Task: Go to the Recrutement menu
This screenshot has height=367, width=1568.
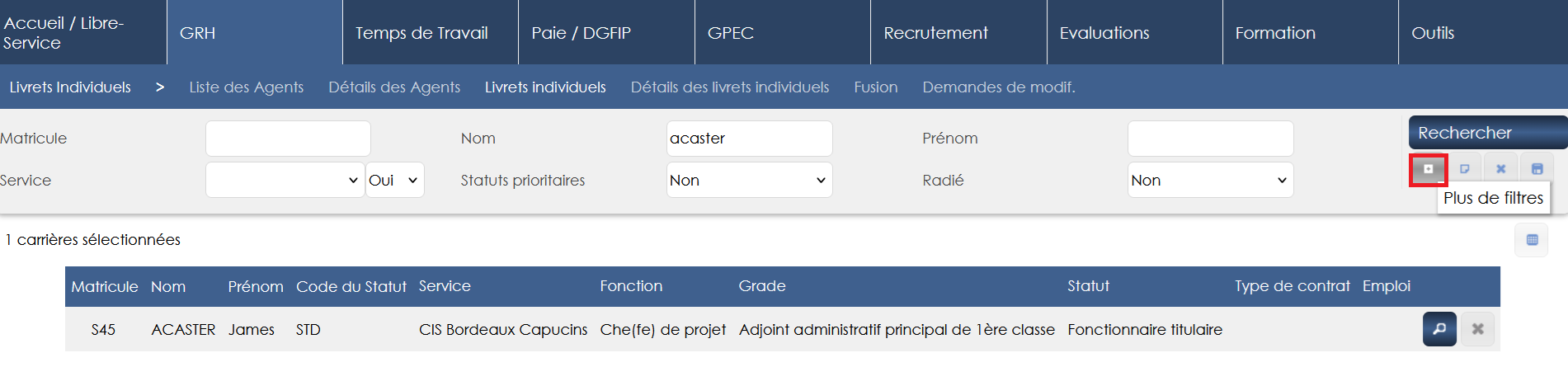Action: click(x=935, y=33)
